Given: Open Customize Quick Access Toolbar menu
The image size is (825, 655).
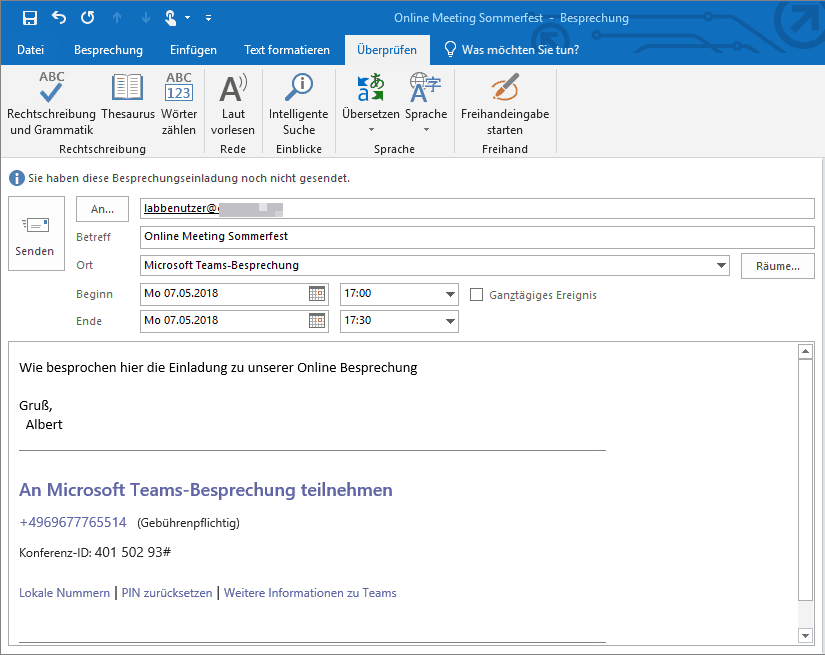Looking at the screenshot, I should (x=208, y=18).
